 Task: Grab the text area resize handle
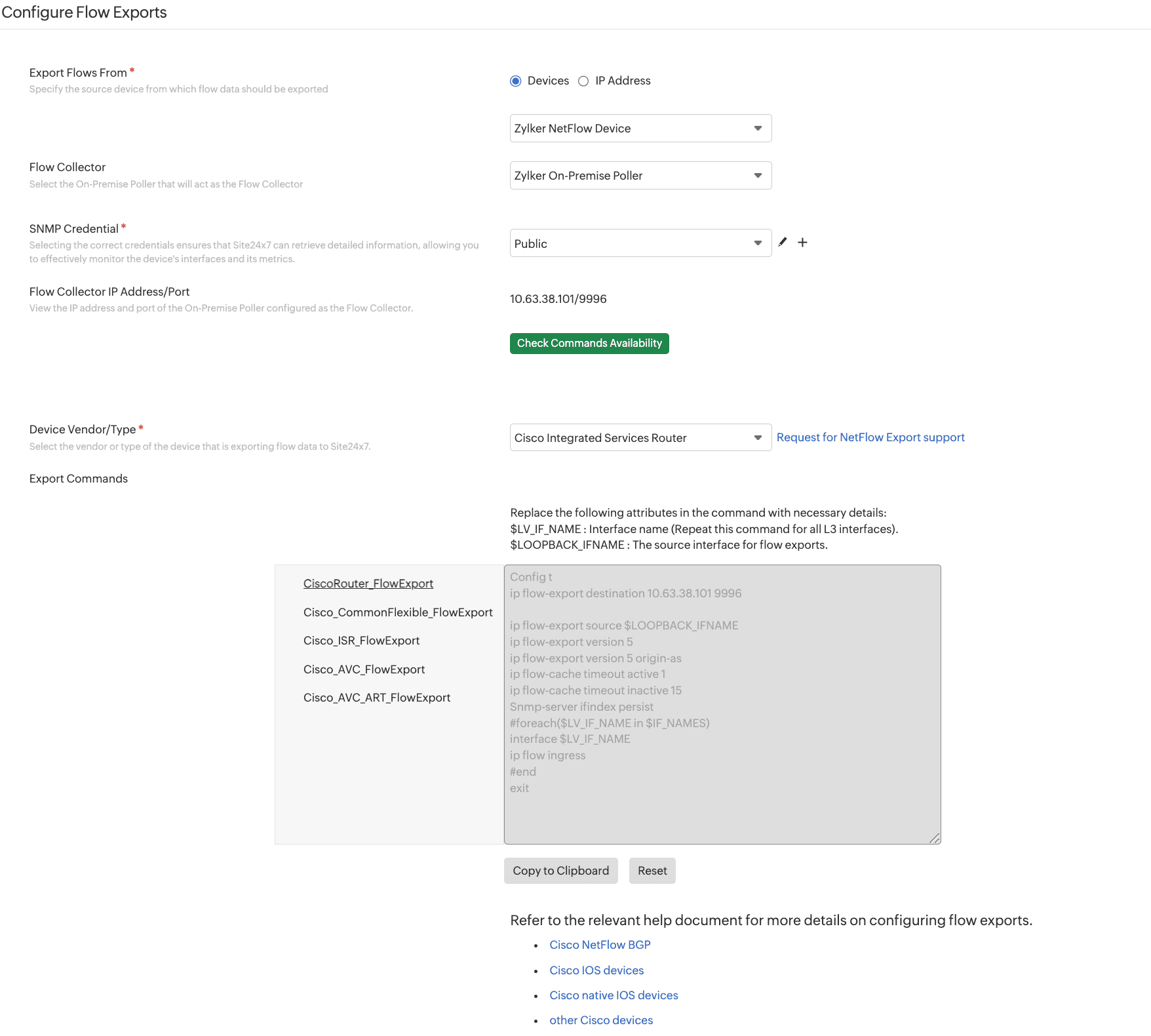(935, 838)
